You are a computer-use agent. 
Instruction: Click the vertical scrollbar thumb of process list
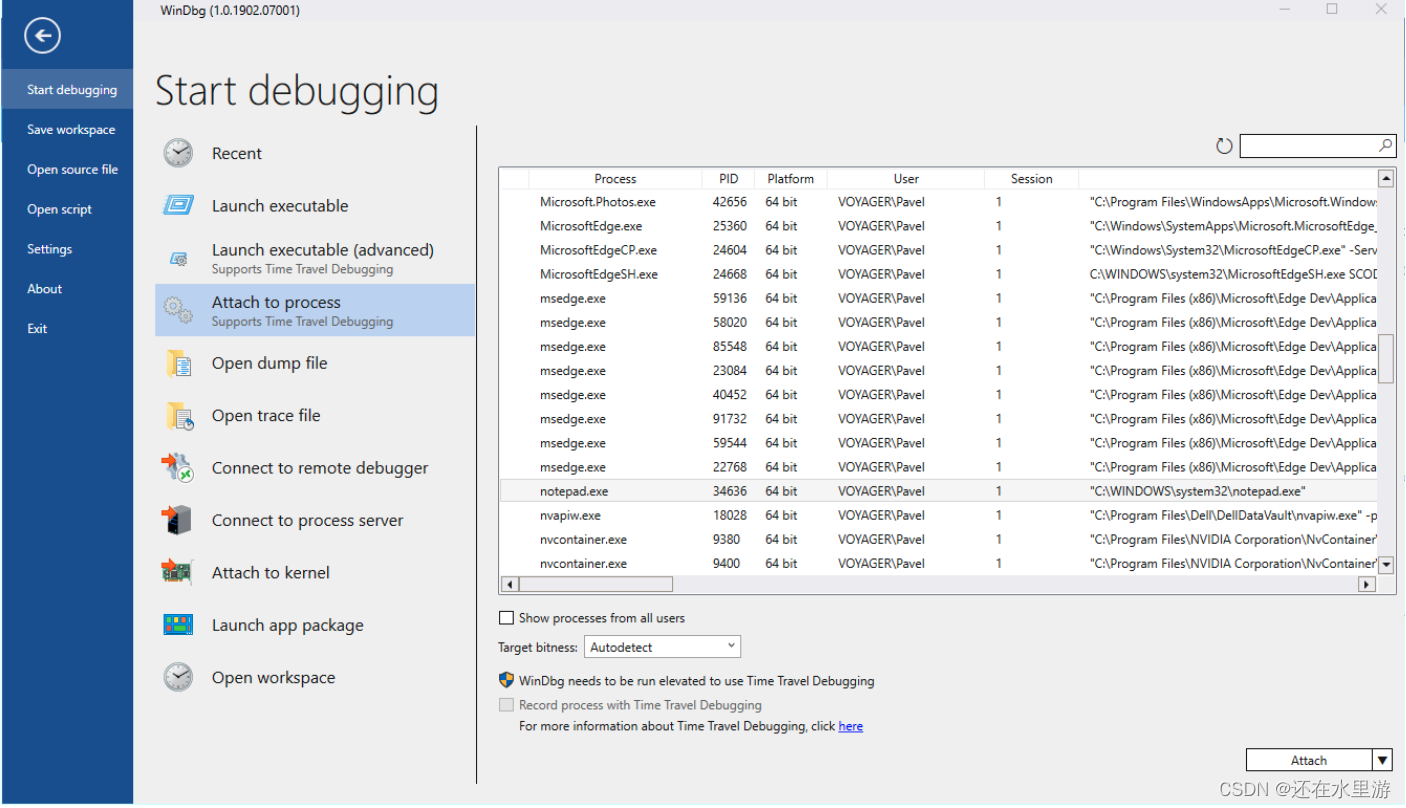click(1386, 359)
